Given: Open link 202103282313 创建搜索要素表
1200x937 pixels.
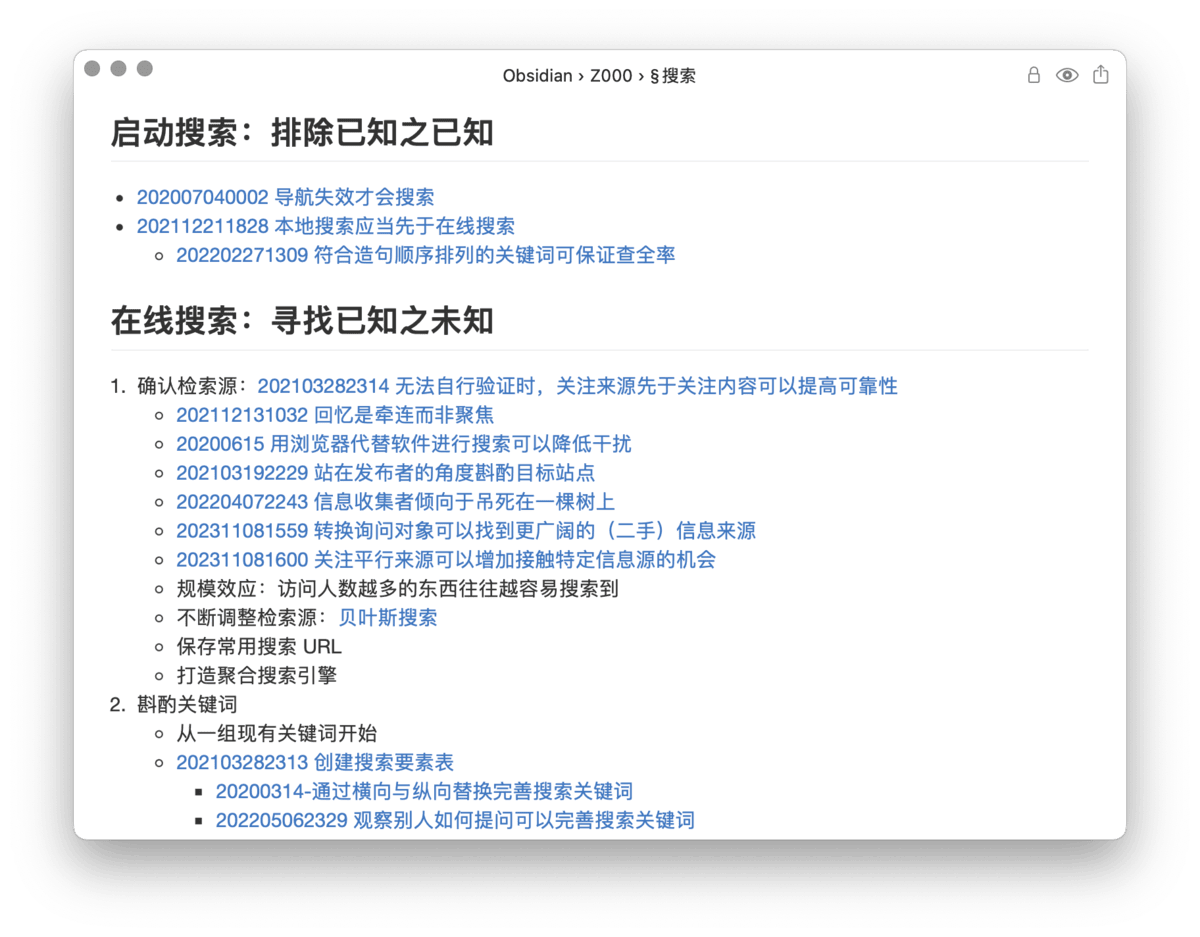Looking at the screenshot, I should (315, 763).
